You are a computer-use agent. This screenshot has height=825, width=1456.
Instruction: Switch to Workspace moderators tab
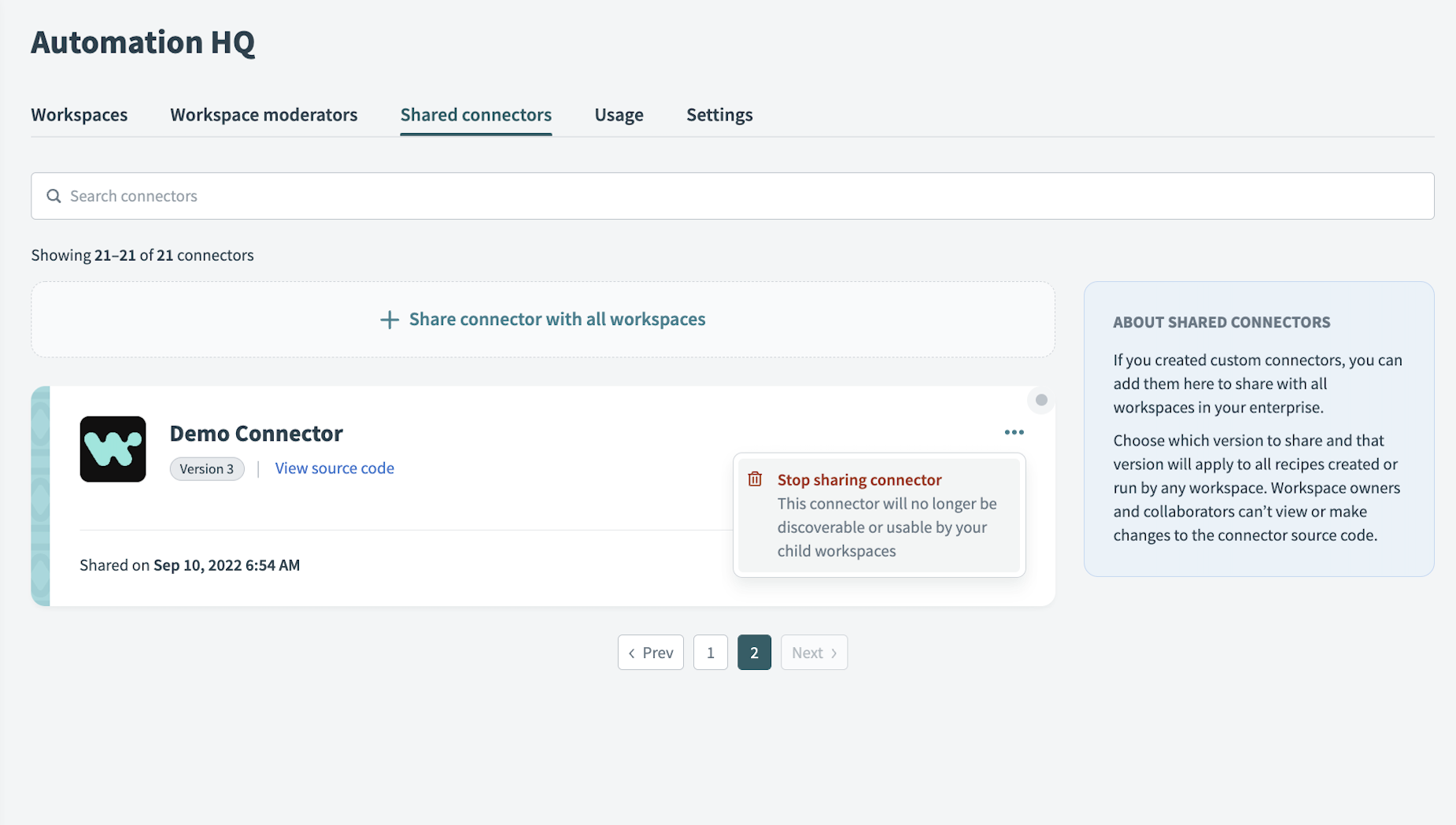pyautogui.click(x=264, y=115)
